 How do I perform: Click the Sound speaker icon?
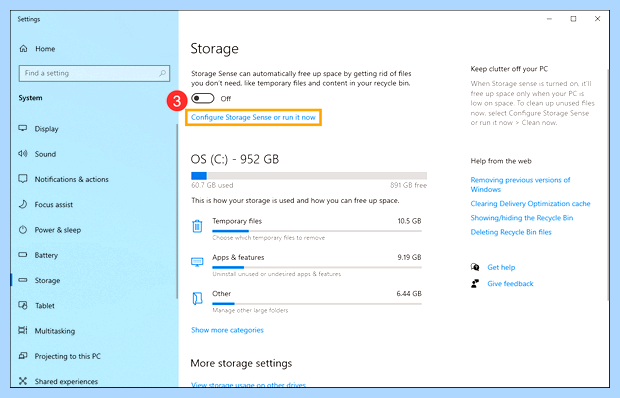(23, 154)
